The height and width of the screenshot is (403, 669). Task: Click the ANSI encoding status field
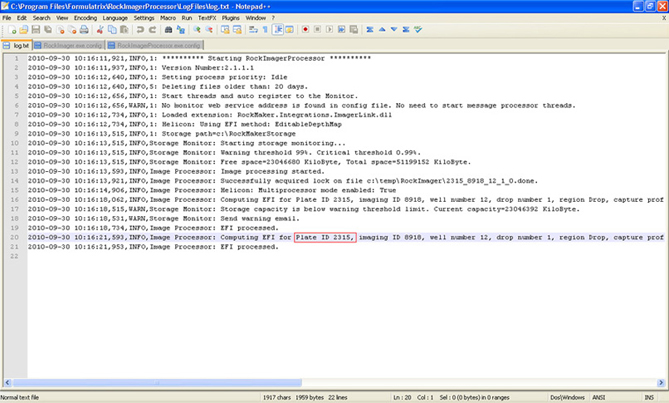coord(598,397)
